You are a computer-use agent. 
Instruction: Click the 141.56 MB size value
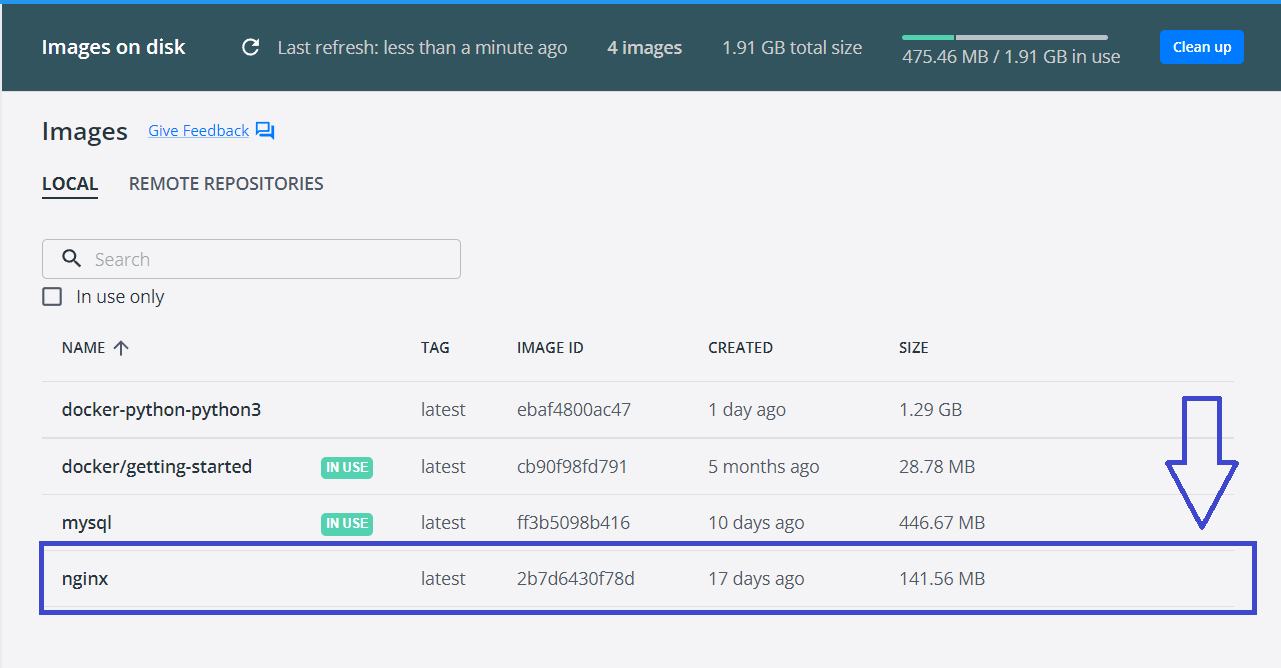pos(942,579)
